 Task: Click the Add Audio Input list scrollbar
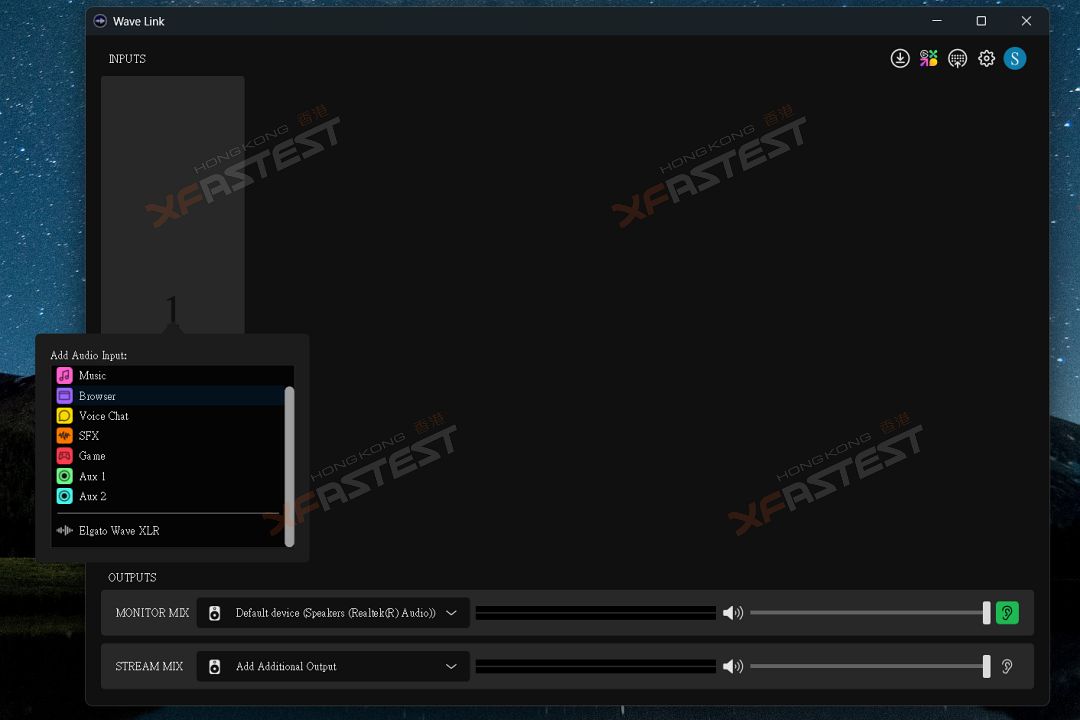click(x=289, y=466)
